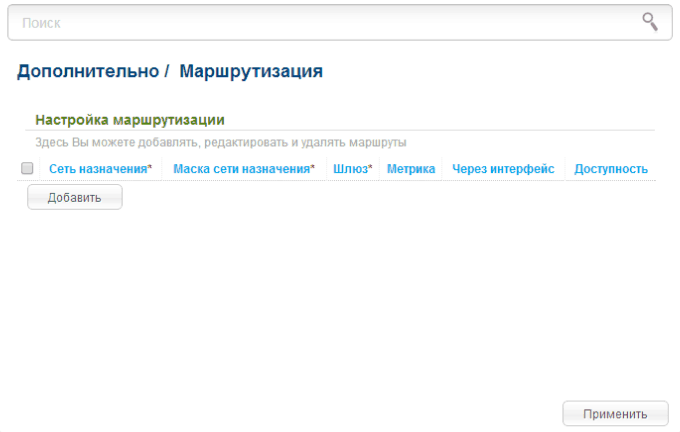Click the slash separator in the breadcrumb
The image size is (680, 432).
[x=167, y=72]
